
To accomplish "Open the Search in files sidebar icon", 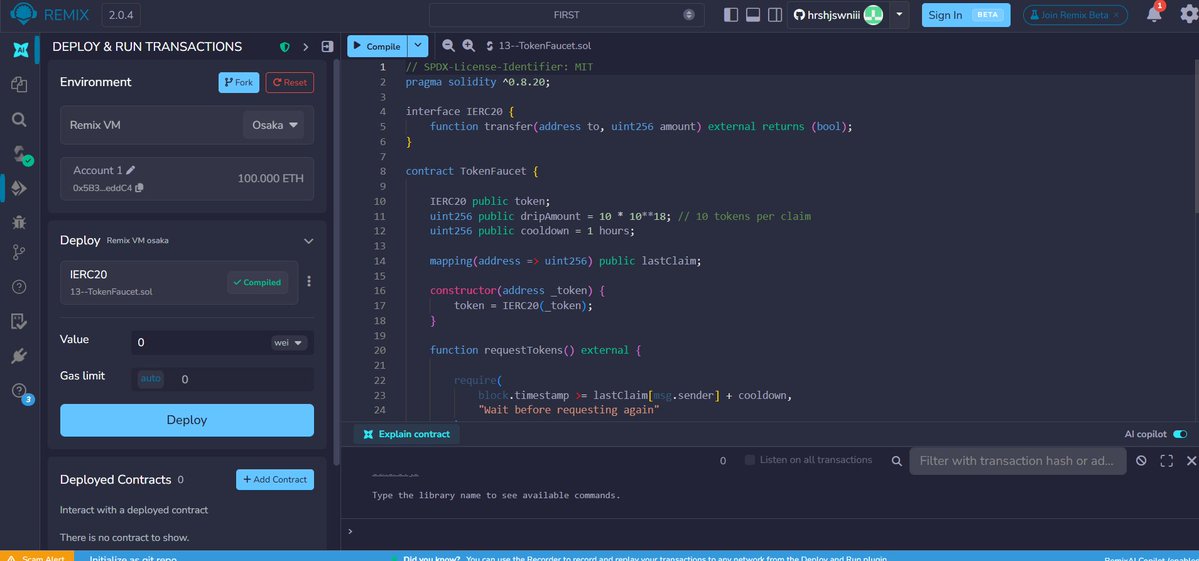I will pyautogui.click(x=19, y=119).
